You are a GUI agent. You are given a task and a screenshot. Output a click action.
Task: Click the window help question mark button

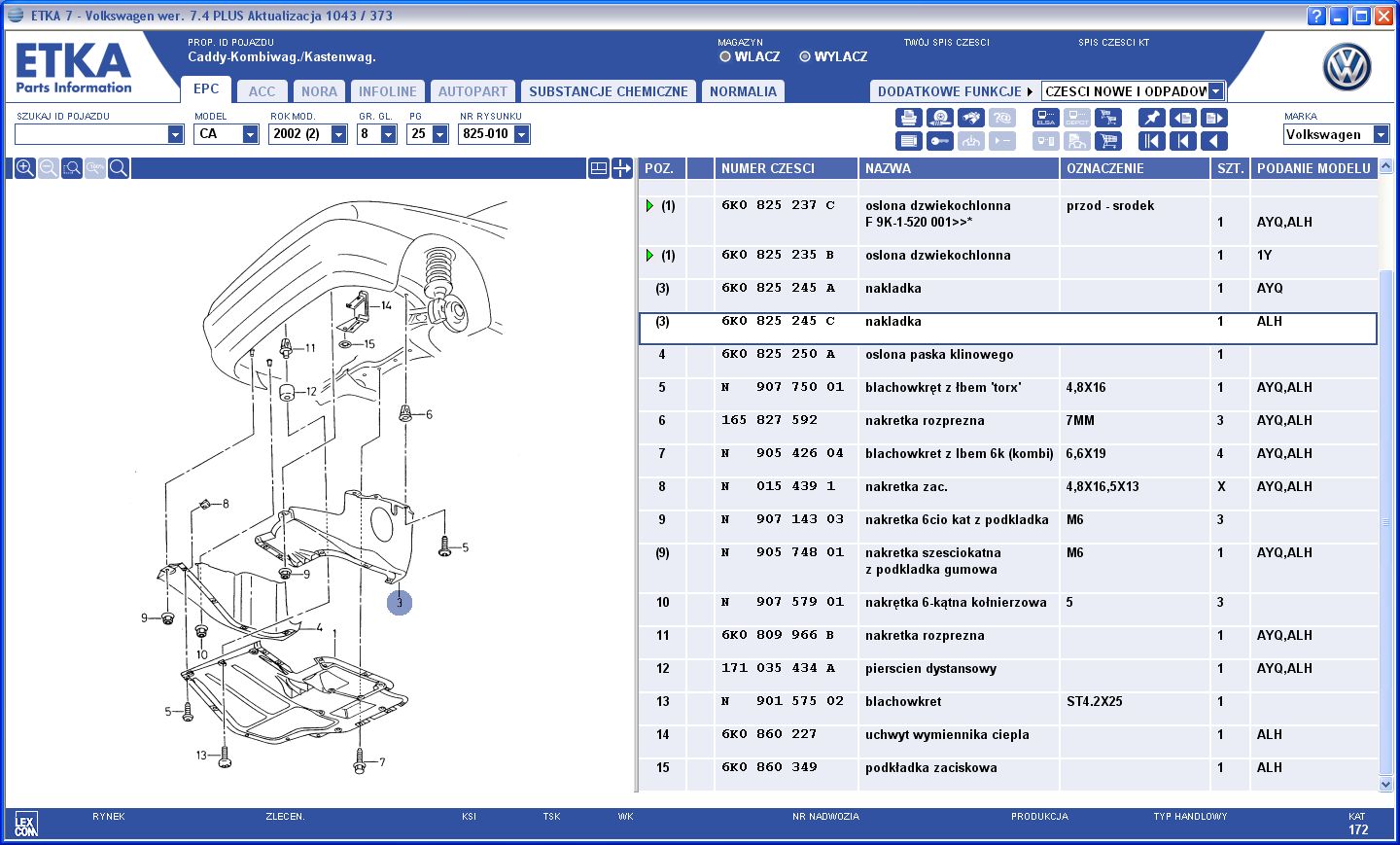pos(1316,16)
